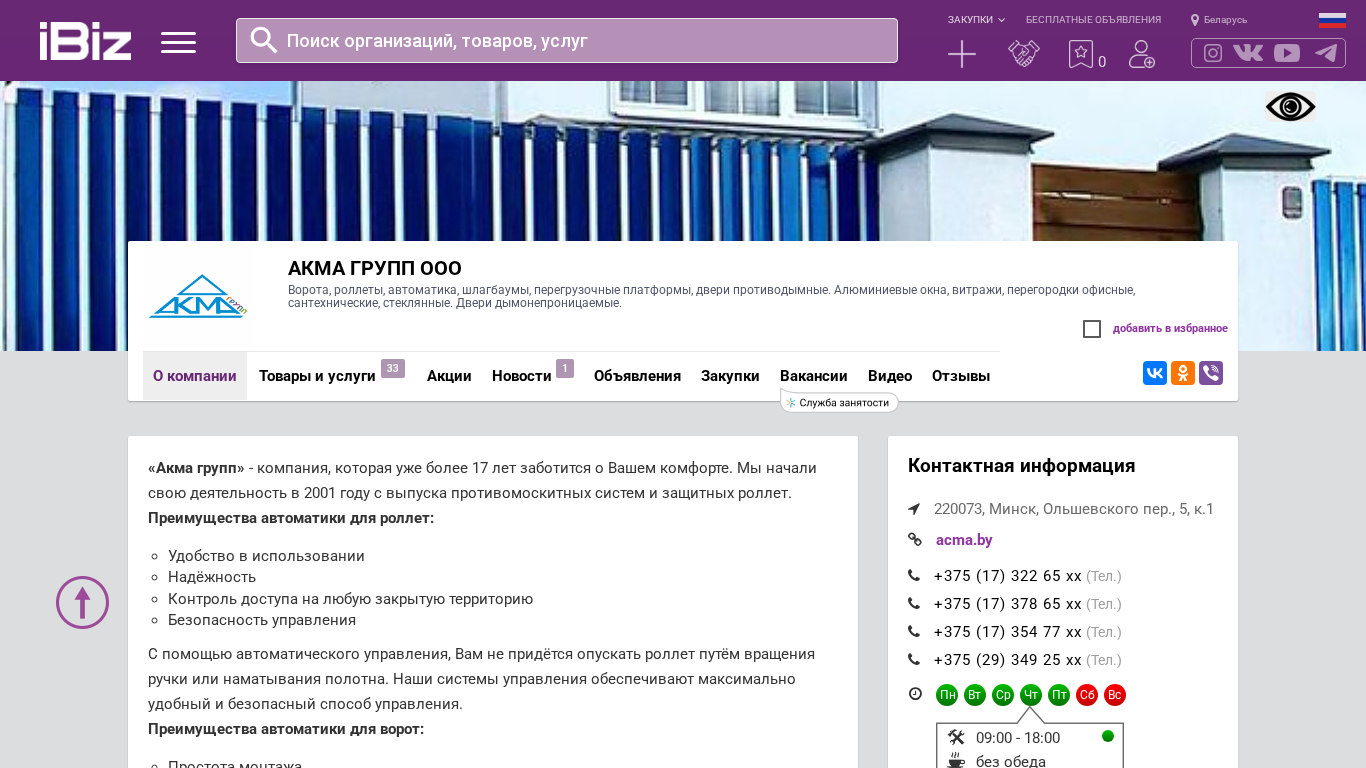
Task: Select Saturday Сб schedule day
Action: click(x=1087, y=695)
